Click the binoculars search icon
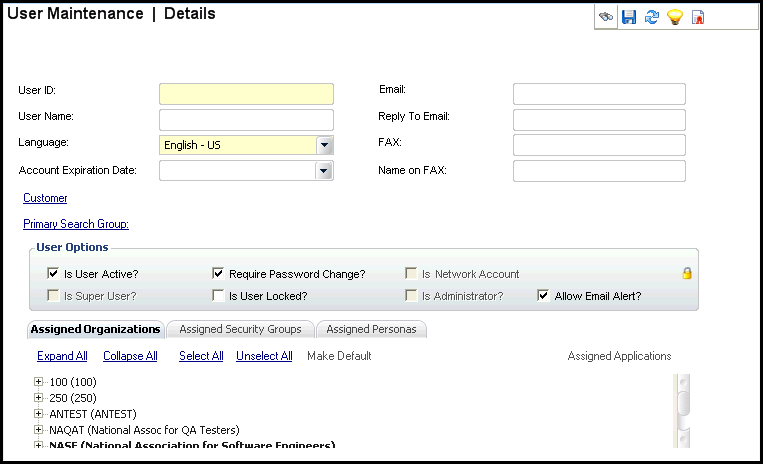Screen dimensions: 763x464 (x=606, y=17)
